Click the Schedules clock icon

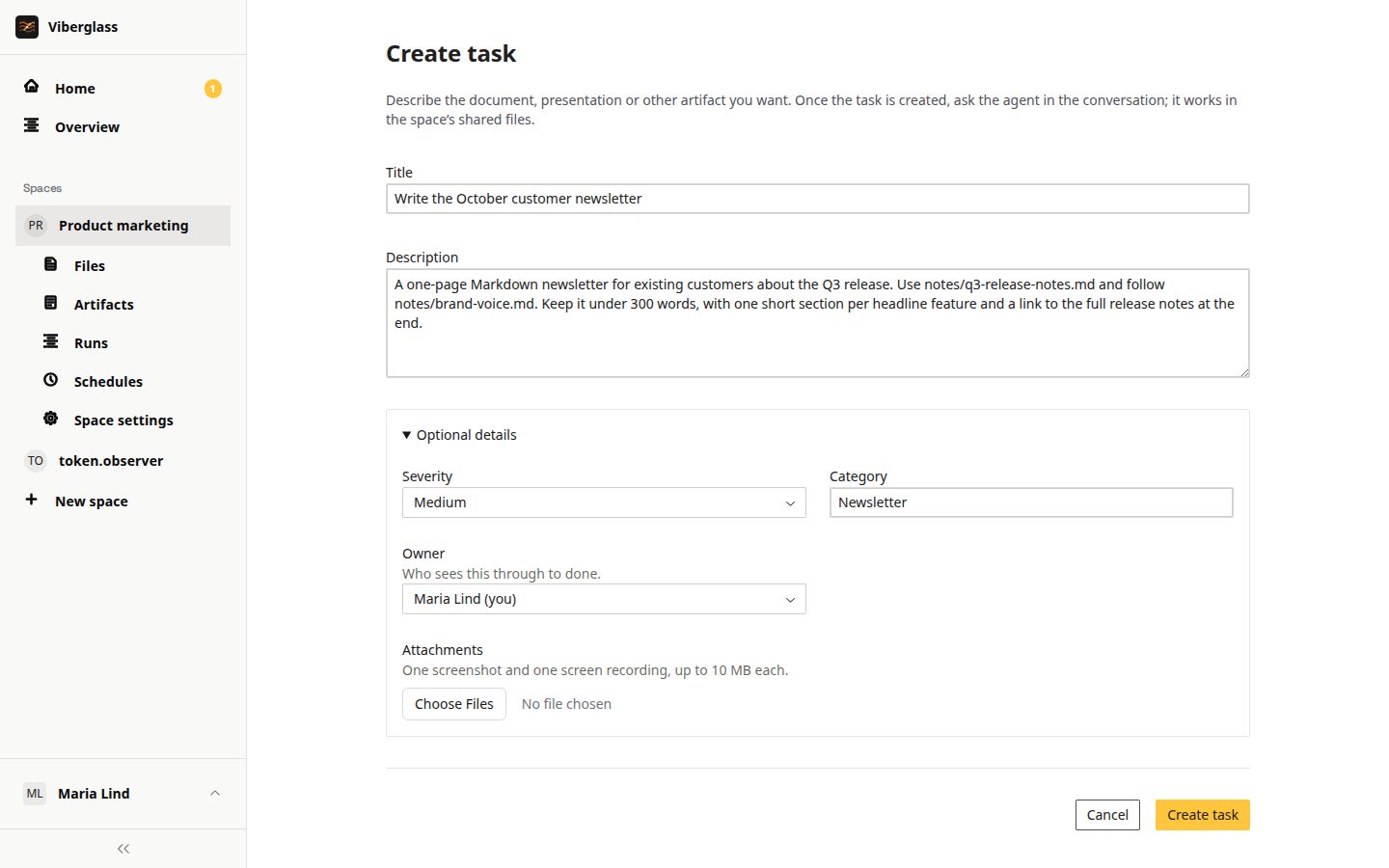51,380
